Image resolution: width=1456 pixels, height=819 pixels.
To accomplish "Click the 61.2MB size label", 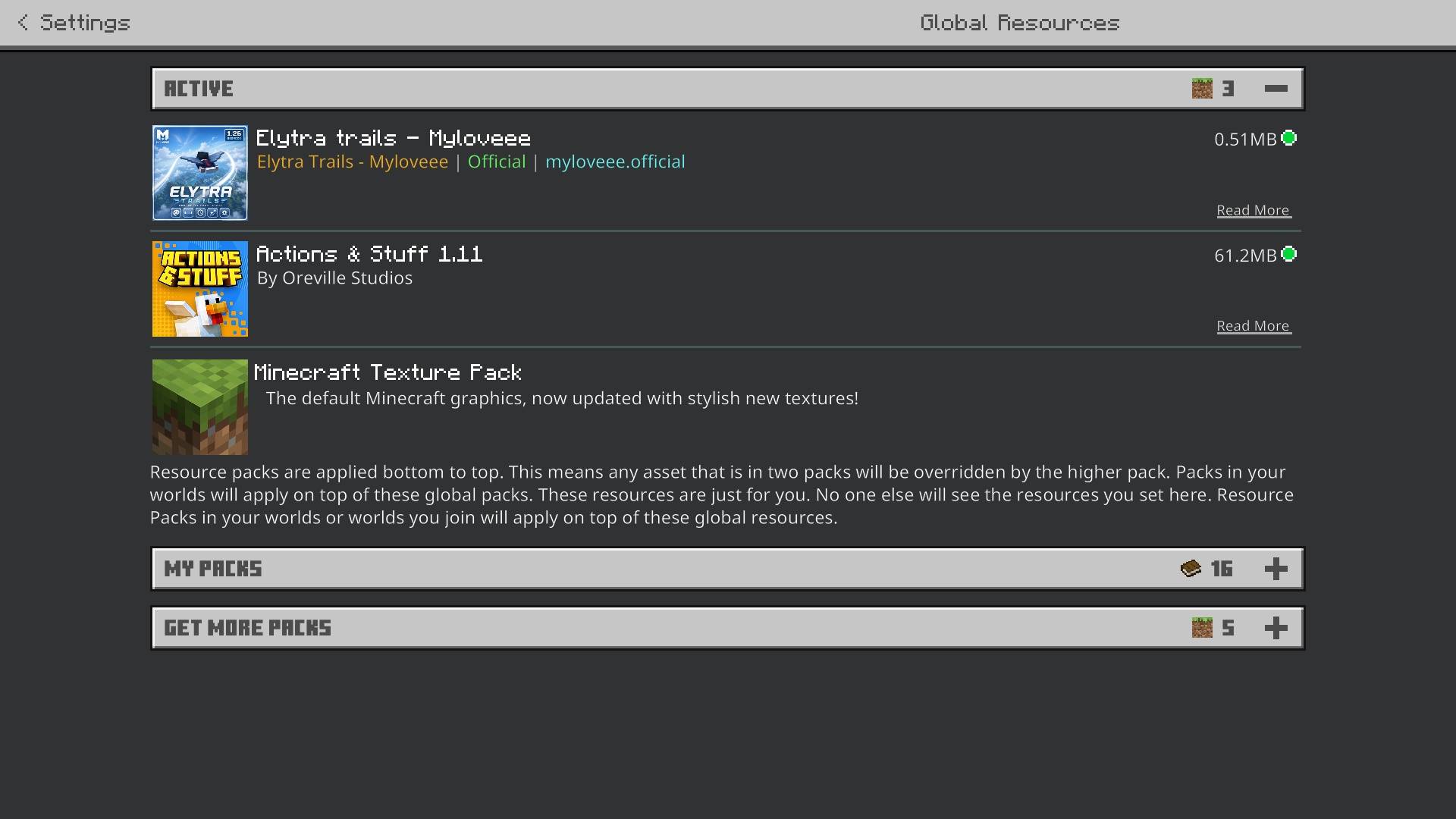I will (x=1245, y=256).
